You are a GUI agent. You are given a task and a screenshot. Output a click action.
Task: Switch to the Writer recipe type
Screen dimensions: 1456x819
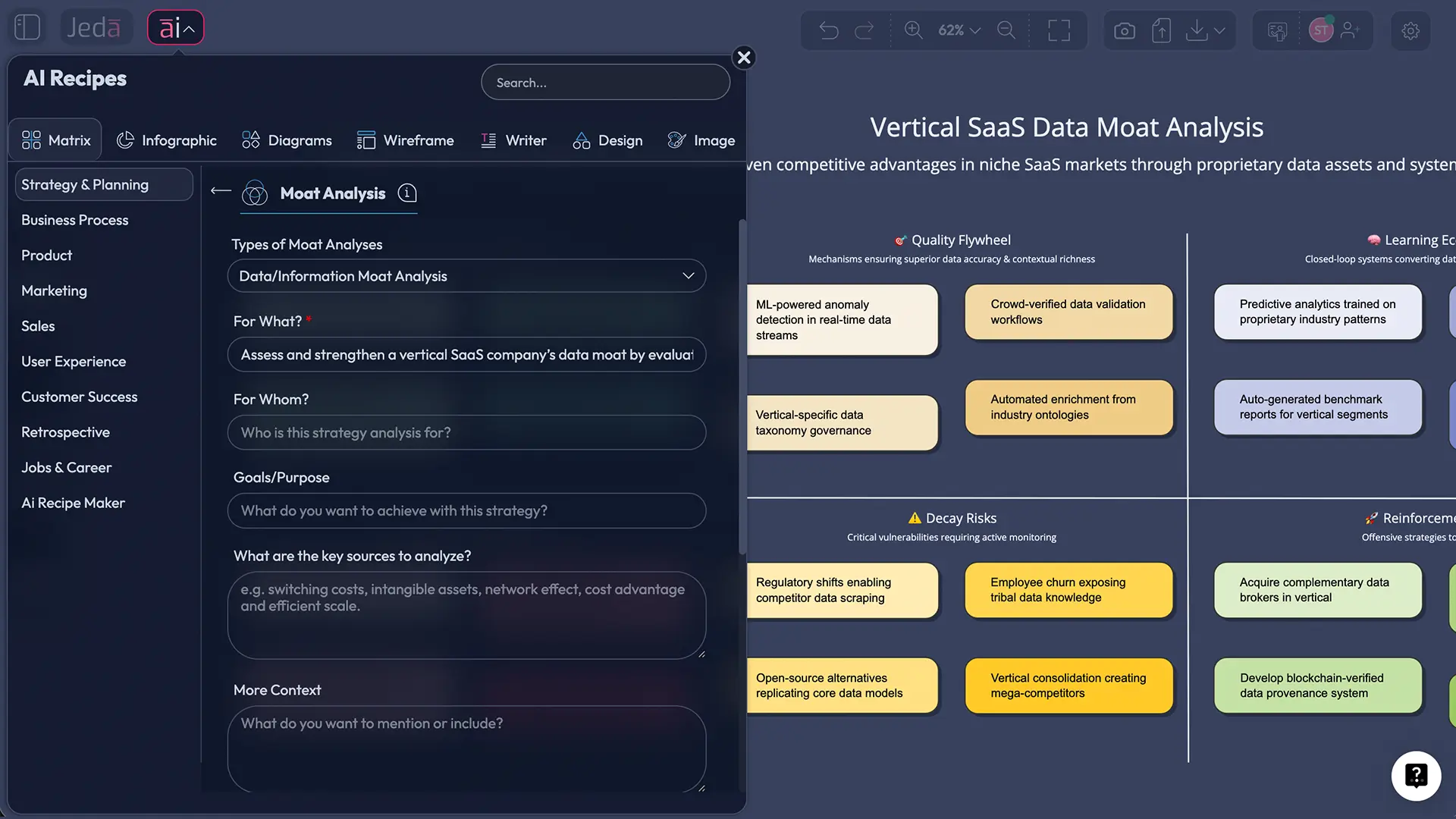tap(514, 140)
